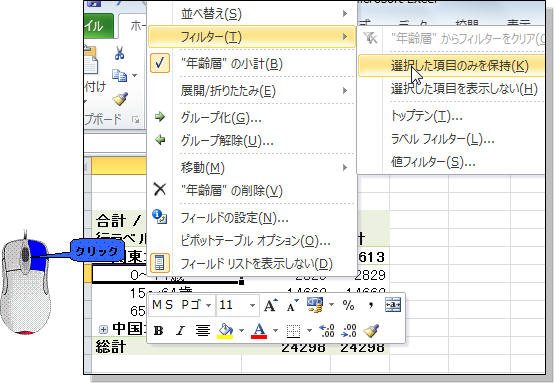Image resolution: width=554 pixels, height=383 pixels.
Task: Open 値フィルター(S)... option
Action: pos(452,162)
